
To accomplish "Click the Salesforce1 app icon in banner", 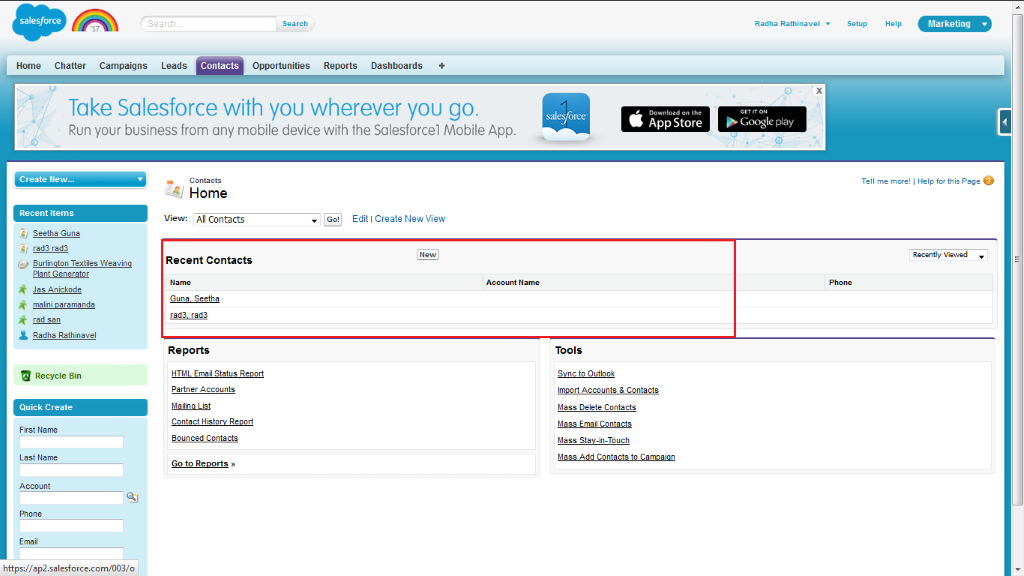I will click(566, 116).
